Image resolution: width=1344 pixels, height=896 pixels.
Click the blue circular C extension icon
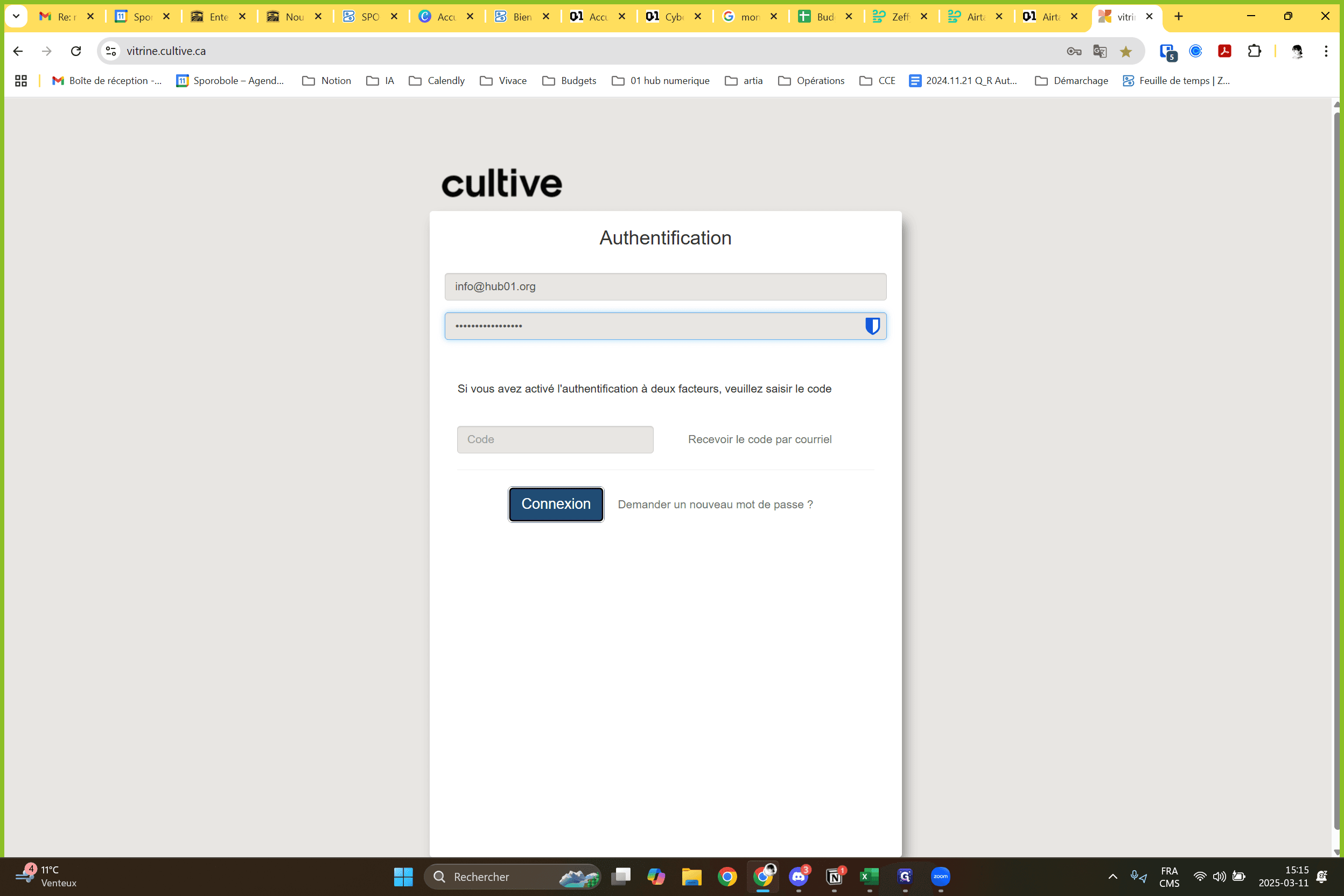1195,51
